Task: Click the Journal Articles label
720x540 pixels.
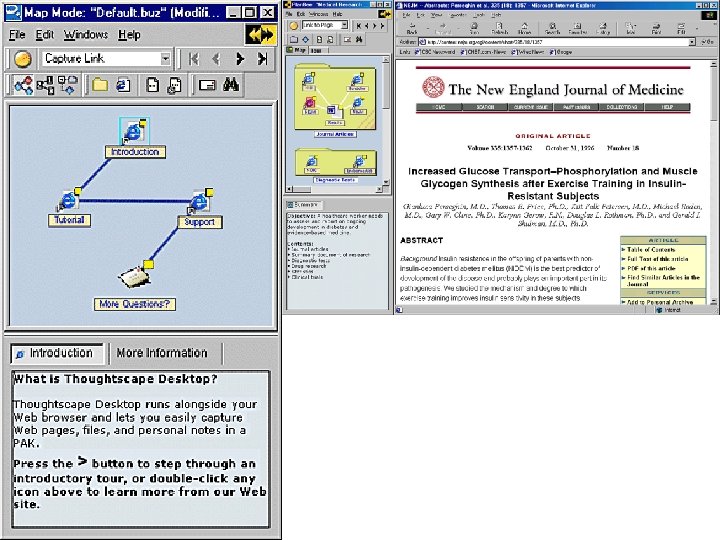Action: (335, 134)
